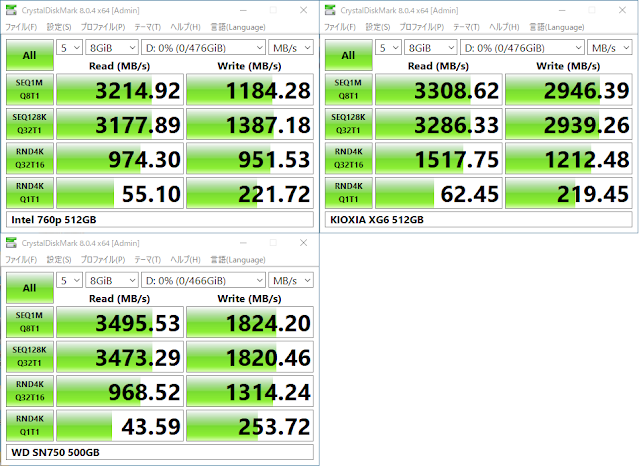Start SEQ1M Q8T1 test in WD SN750 window
Image resolution: width=639 pixels, height=466 pixels.
30,322
